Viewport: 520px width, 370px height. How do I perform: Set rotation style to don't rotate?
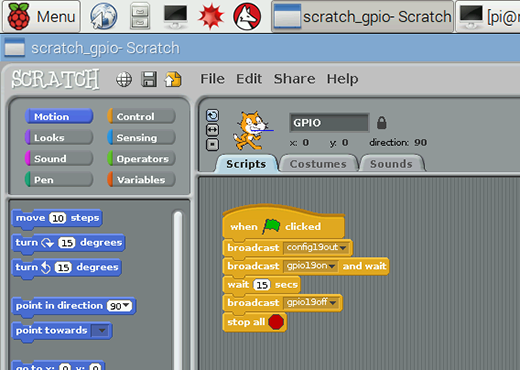(212, 145)
